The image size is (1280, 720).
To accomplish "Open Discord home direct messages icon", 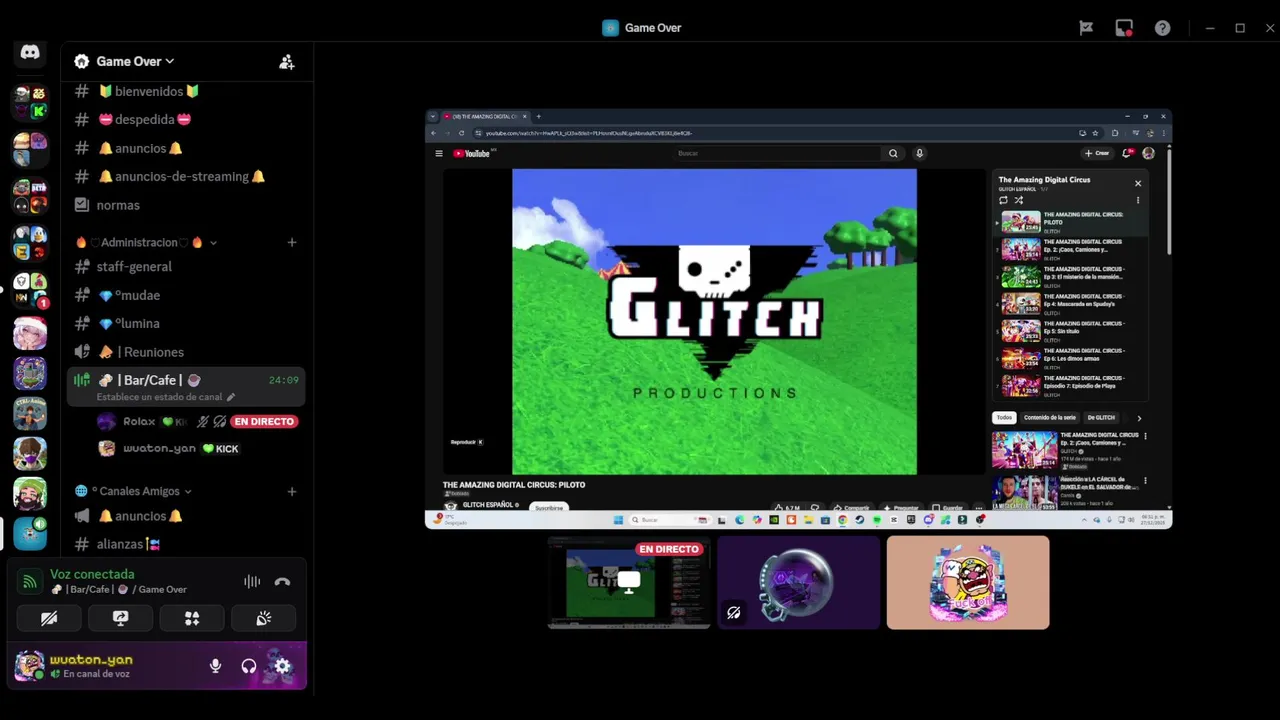I will tap(30, 53).
